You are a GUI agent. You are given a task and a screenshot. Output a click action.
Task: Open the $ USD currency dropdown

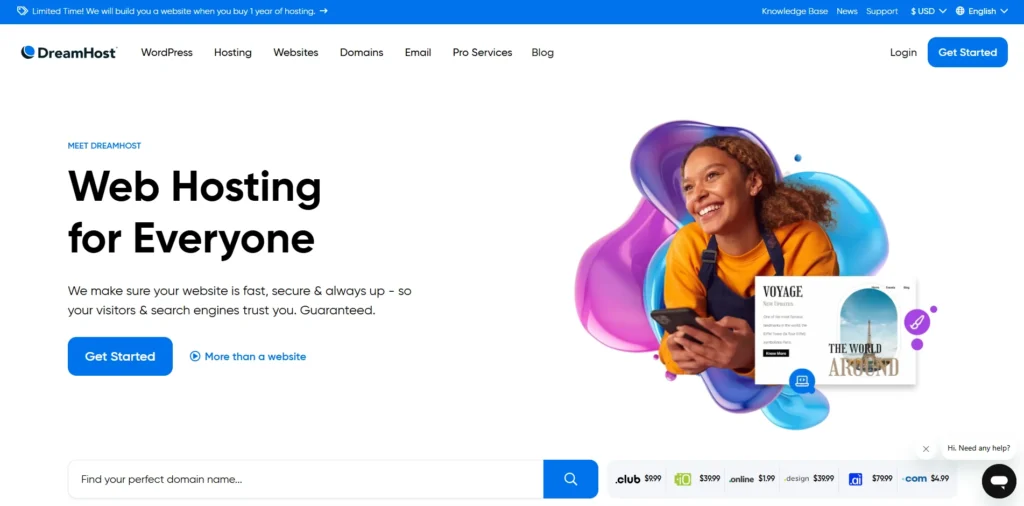929,11
